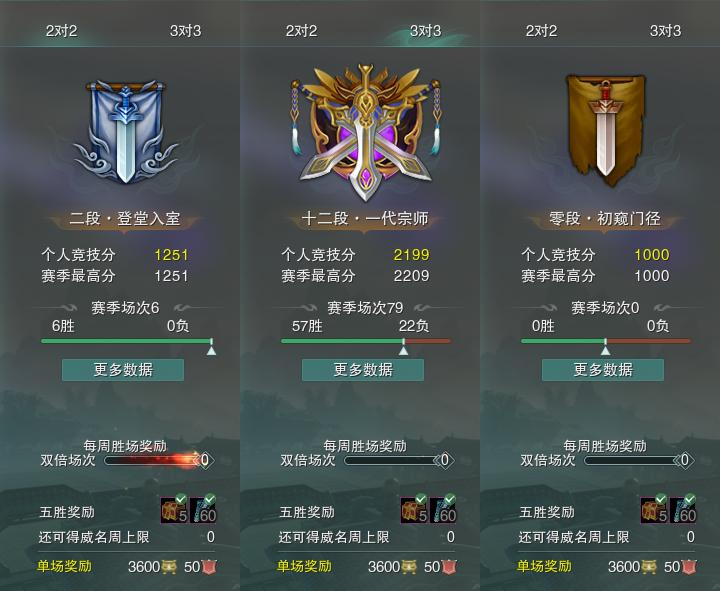
Task: Click the red shield icon next to 50 in middle panel
Action: click(x=449, y=567)
